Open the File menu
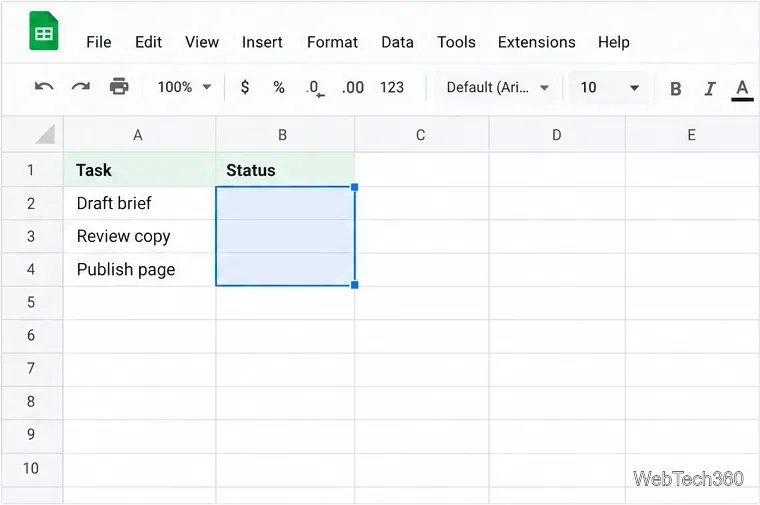760x505 pixels. pos(99,42)
